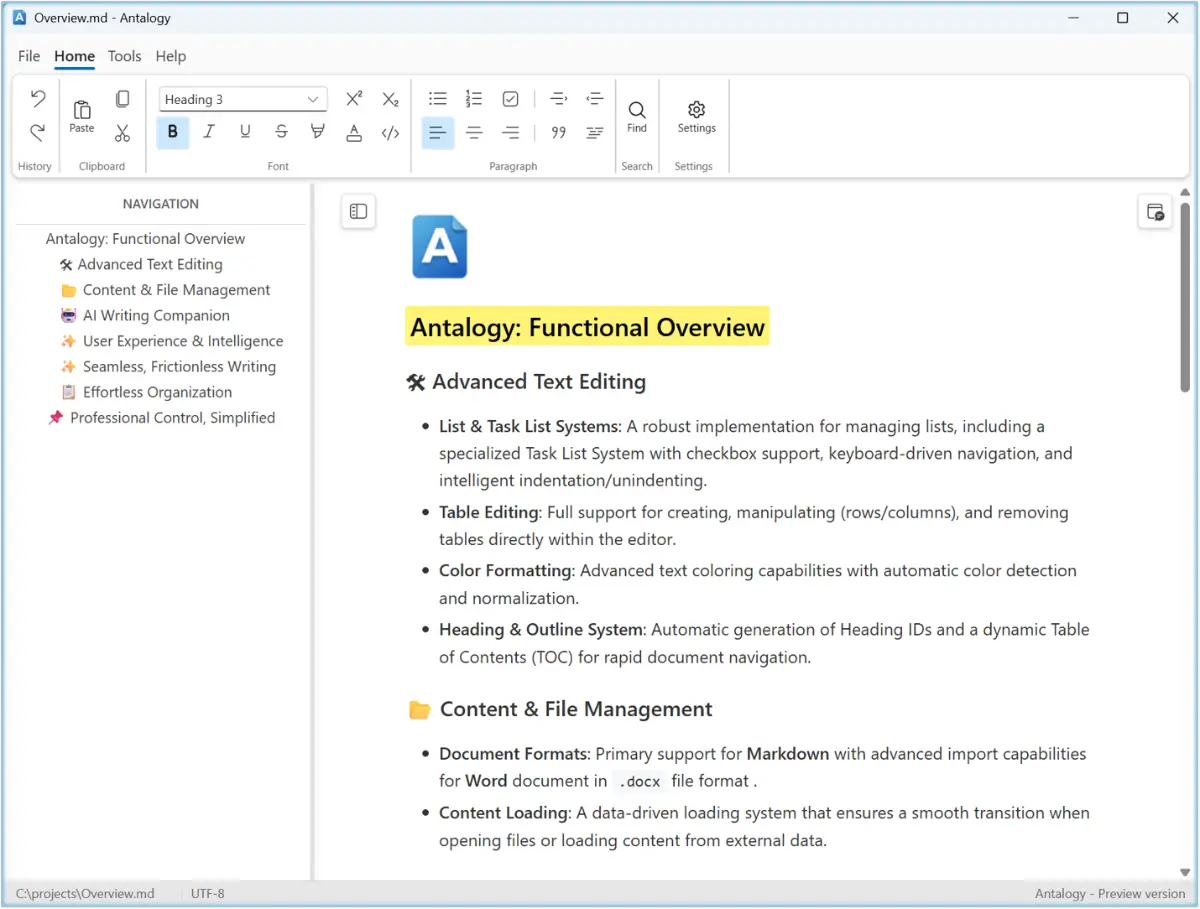
Task: Click the Heading & Outline System text
Action: (543, 630)
